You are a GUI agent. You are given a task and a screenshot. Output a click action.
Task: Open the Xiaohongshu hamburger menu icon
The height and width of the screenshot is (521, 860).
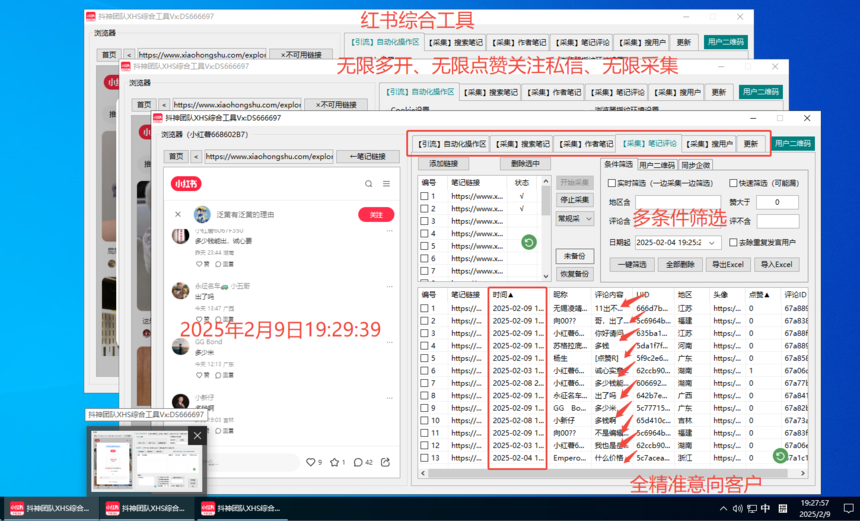coord(386,184)
